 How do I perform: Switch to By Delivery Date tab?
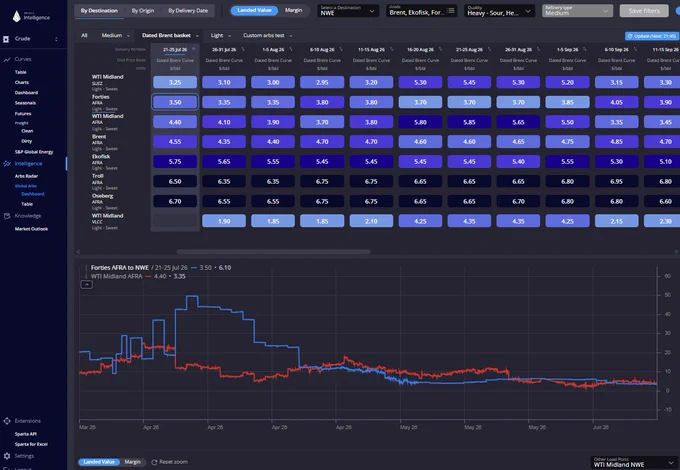pos(188,10)
